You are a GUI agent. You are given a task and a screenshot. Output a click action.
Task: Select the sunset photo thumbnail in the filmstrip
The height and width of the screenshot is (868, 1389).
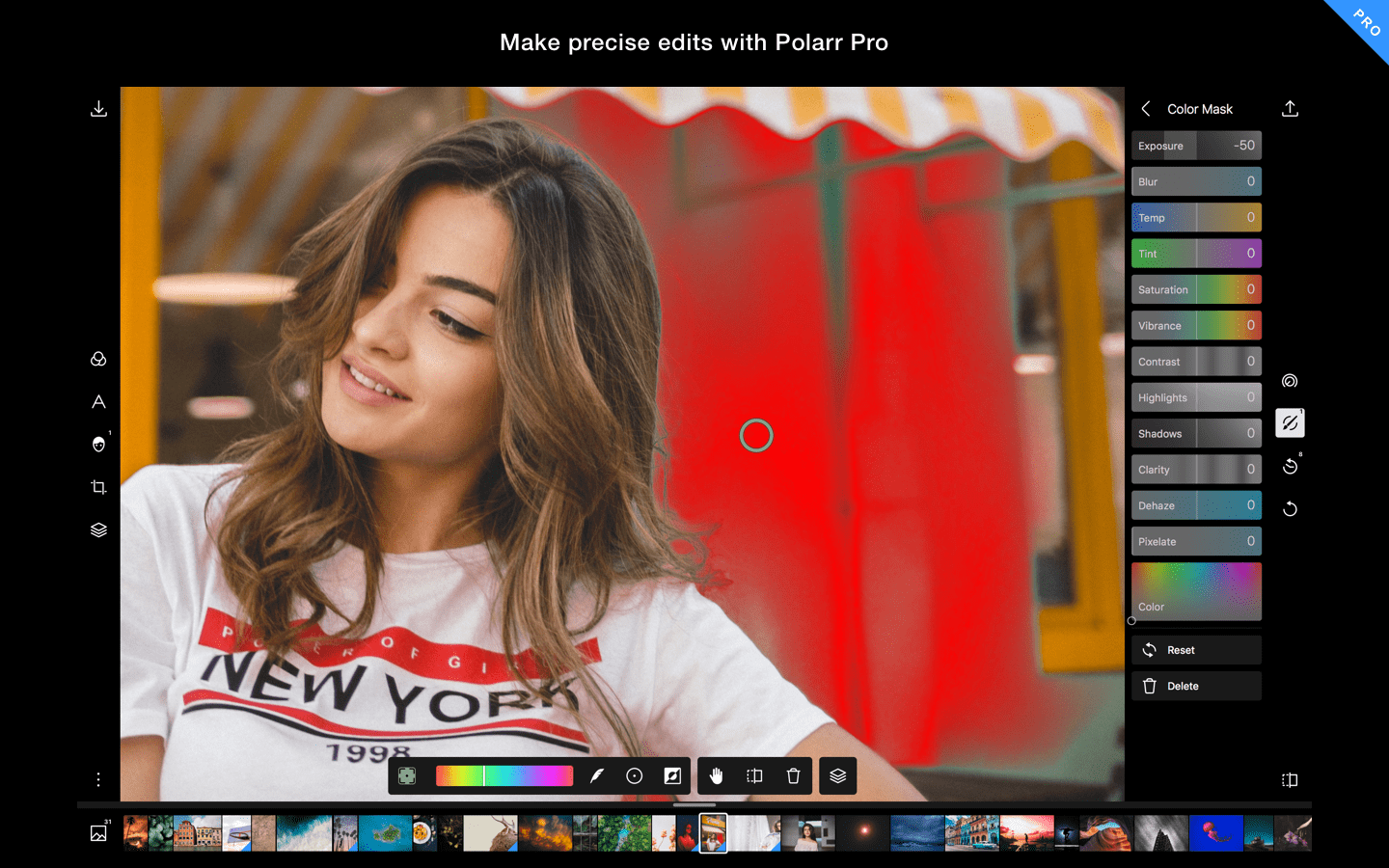point(1026,832)
